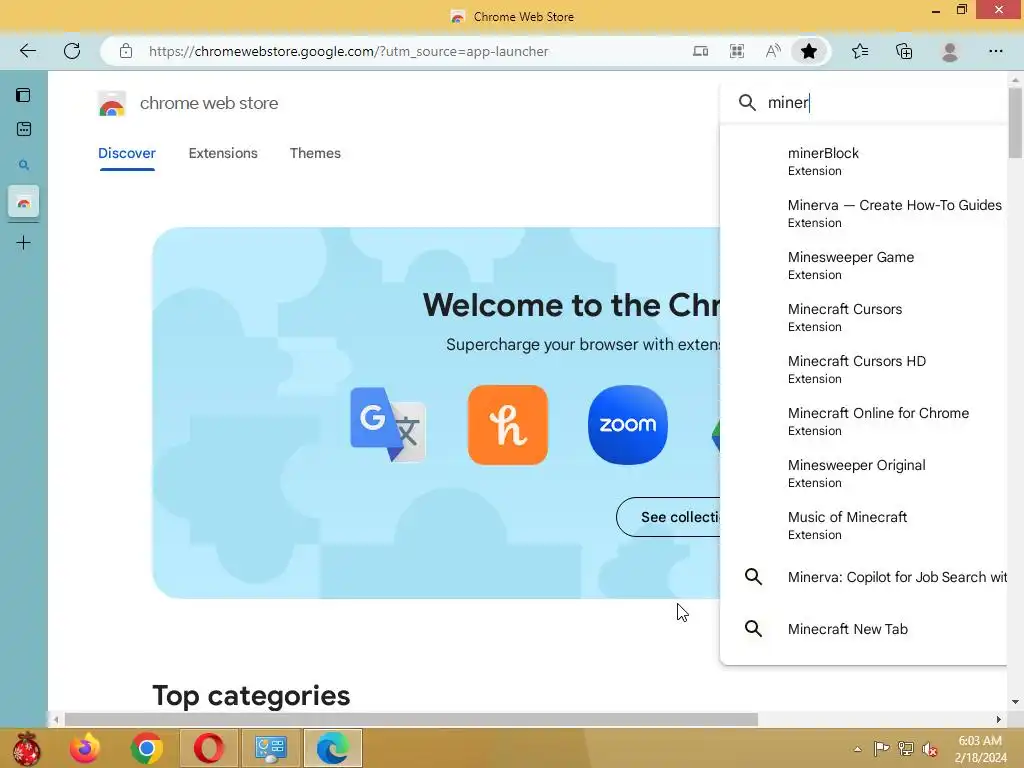Toggle the favorite star for this page

[808, 51]
